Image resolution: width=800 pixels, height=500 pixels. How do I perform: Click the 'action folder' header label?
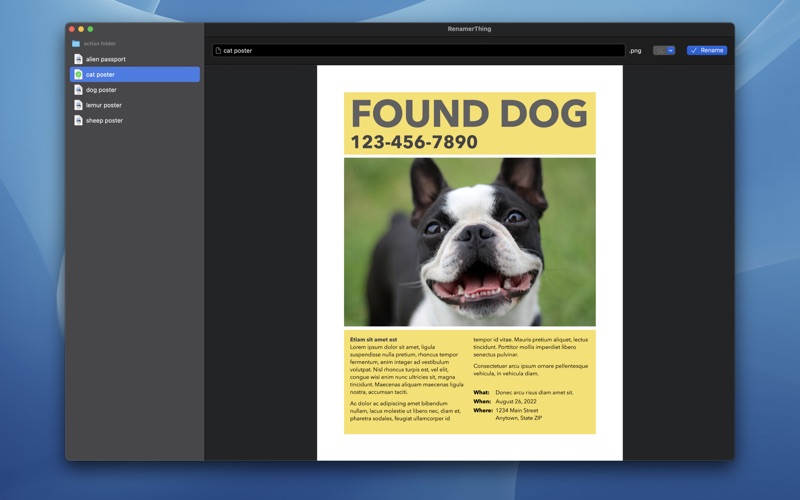(x=99, y=44)
